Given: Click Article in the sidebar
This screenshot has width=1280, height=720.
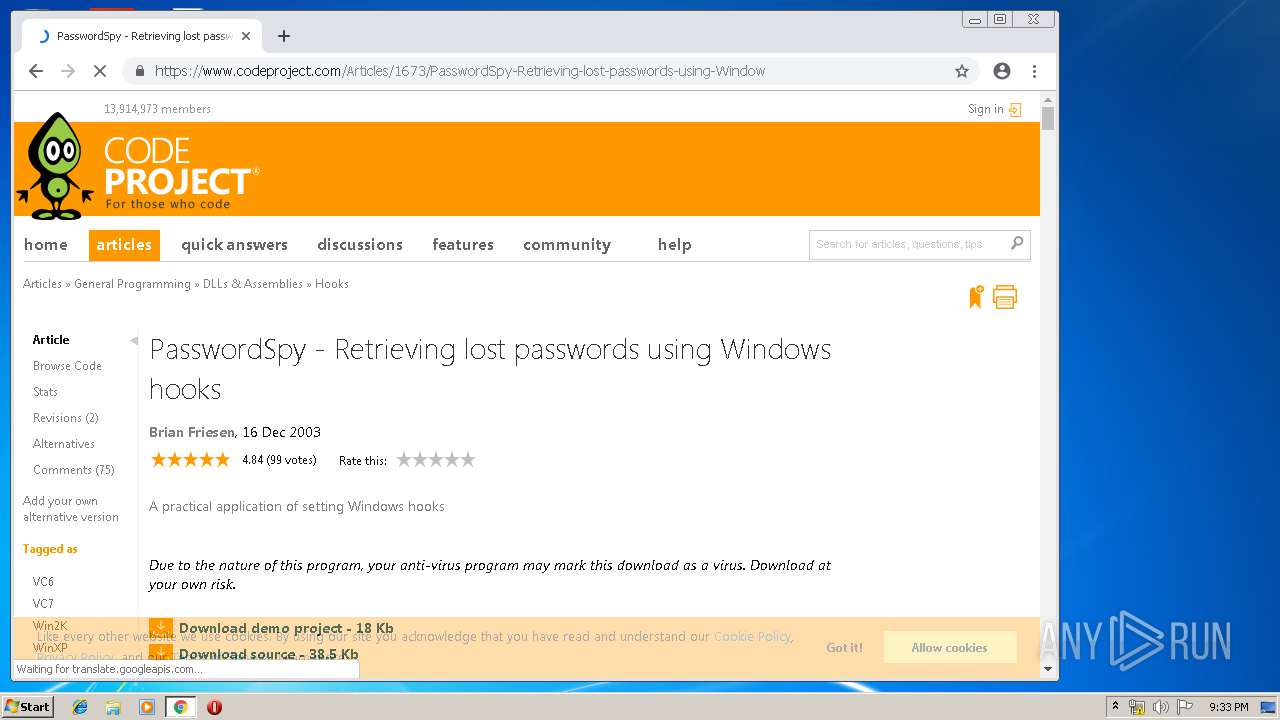Looking at the screenshot, I should (x=51, y=340).
